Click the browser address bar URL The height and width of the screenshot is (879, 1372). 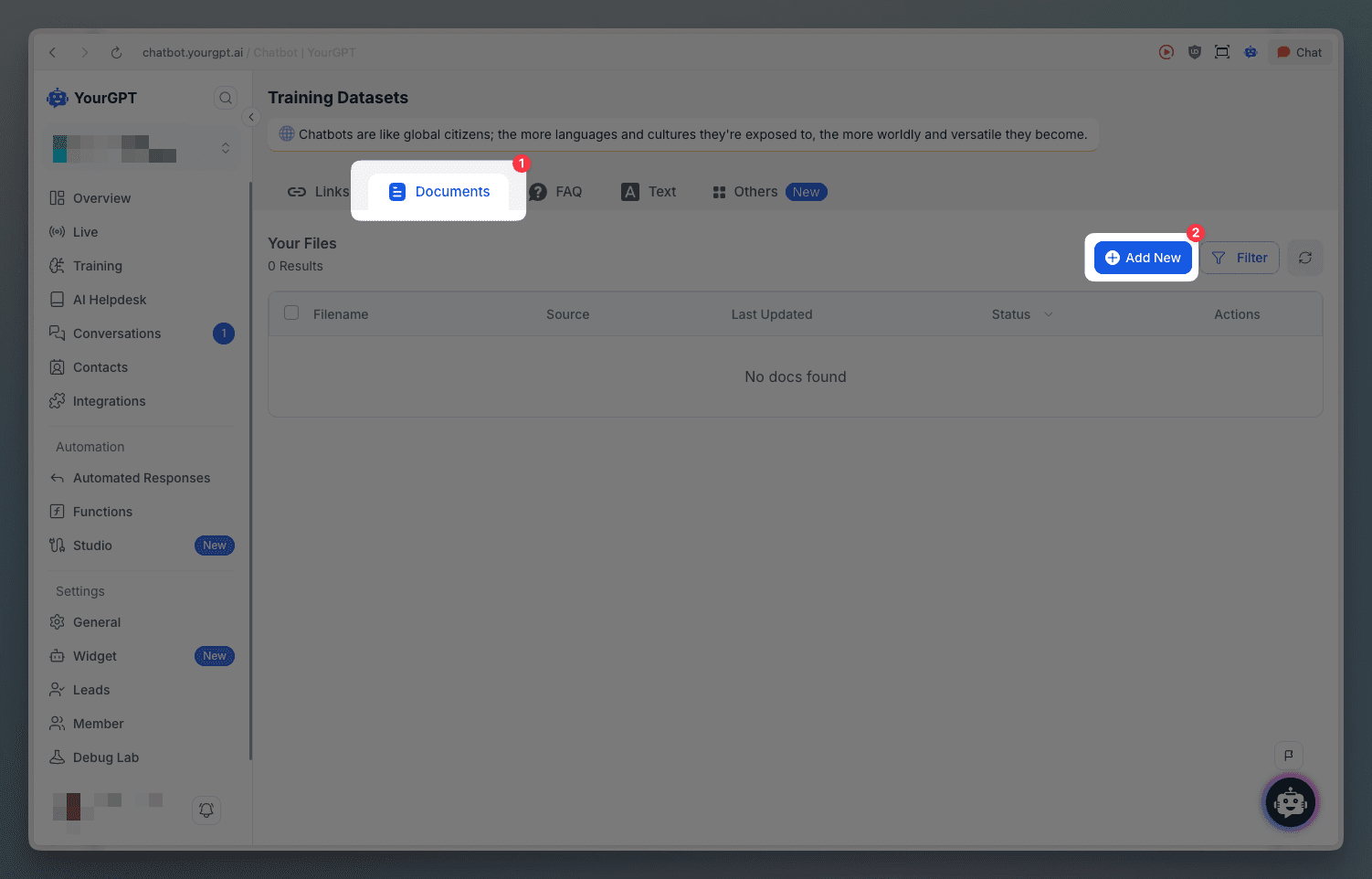(x=193, y=53)
